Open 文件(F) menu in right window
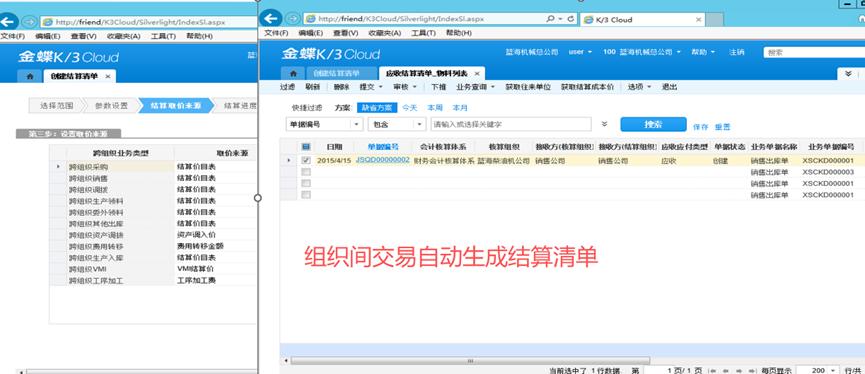 276,33
